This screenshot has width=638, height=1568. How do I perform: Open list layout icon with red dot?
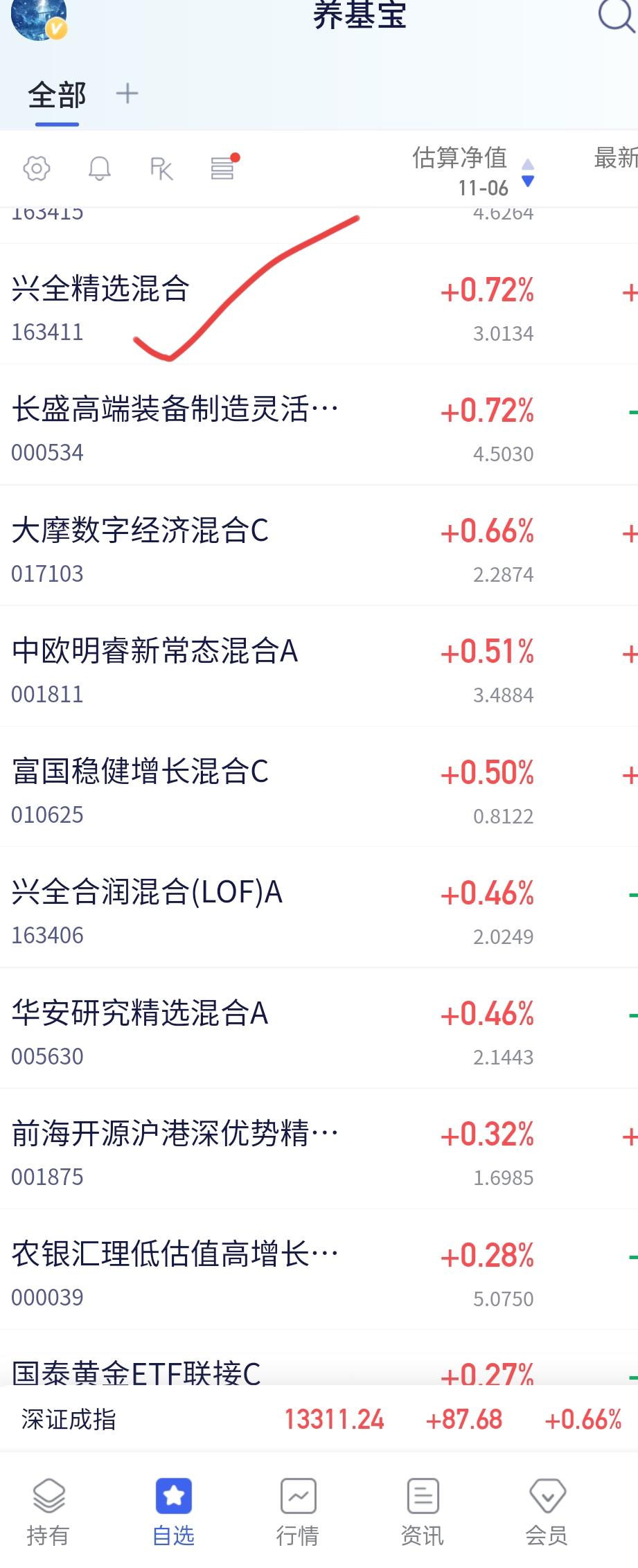(224, 167)
